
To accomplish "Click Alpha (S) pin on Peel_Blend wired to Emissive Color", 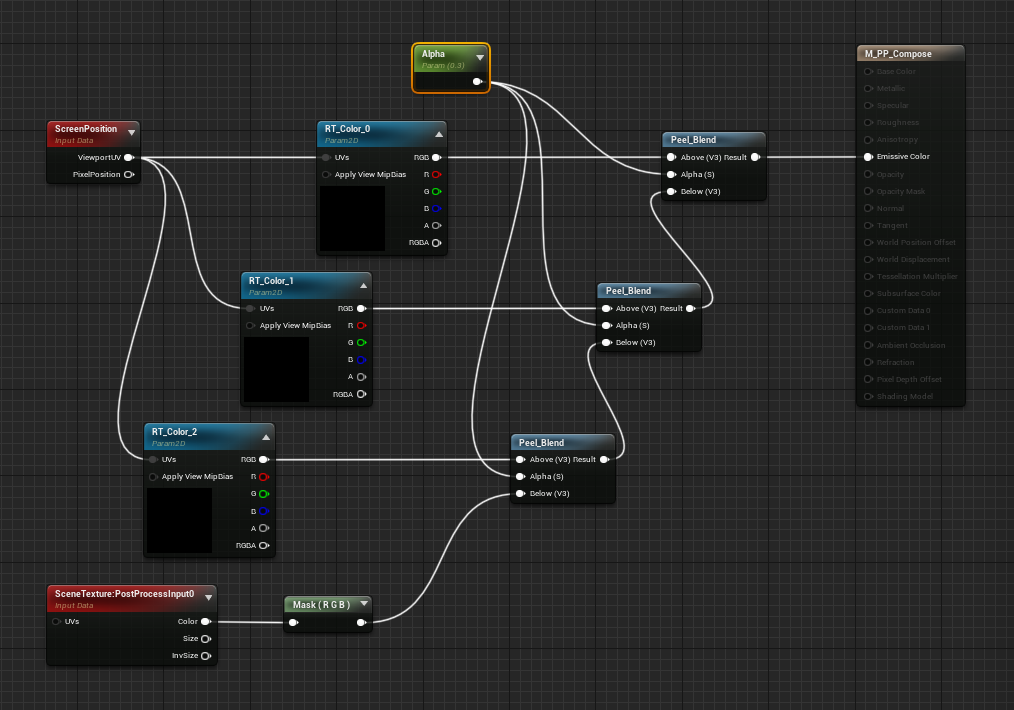I will pos(671,175).
